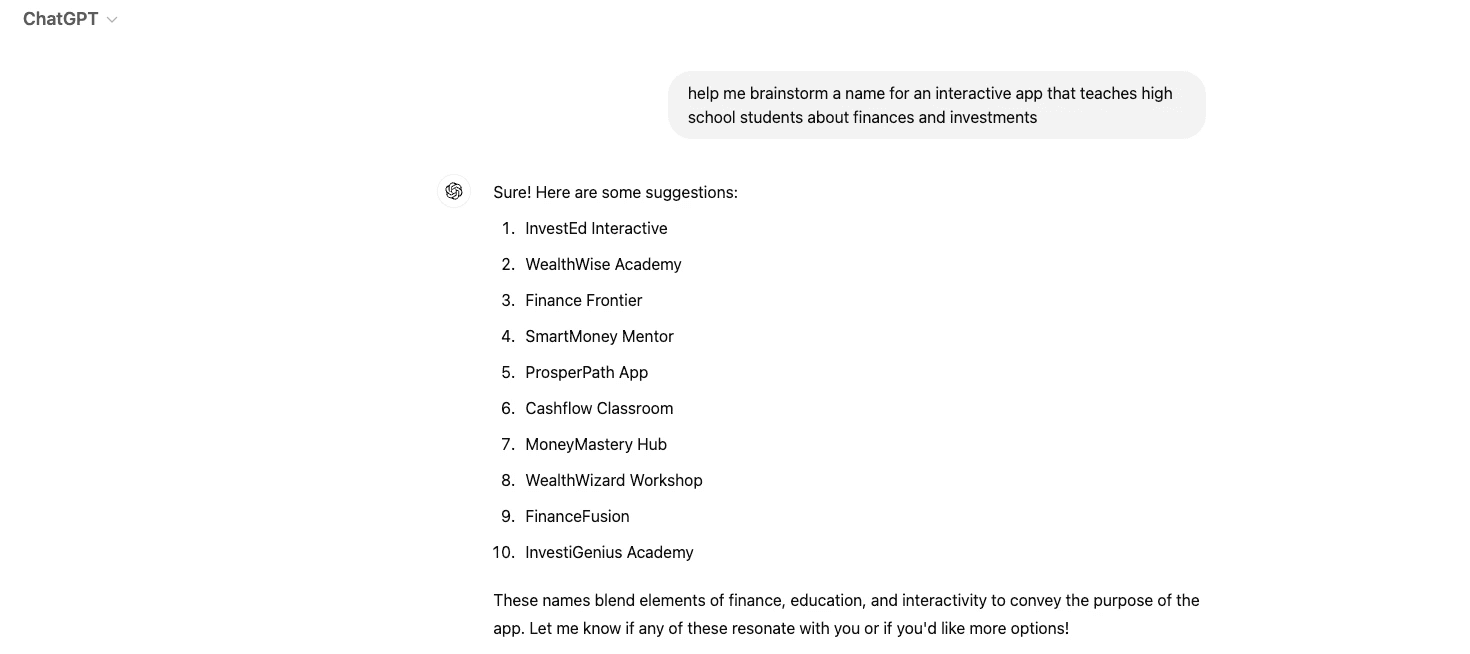Image resolution: width=1470 pixels, height=654 pixels.
Task: Click the user prompt message bubble
Action: pyautogui.click(x=936, y=105)
